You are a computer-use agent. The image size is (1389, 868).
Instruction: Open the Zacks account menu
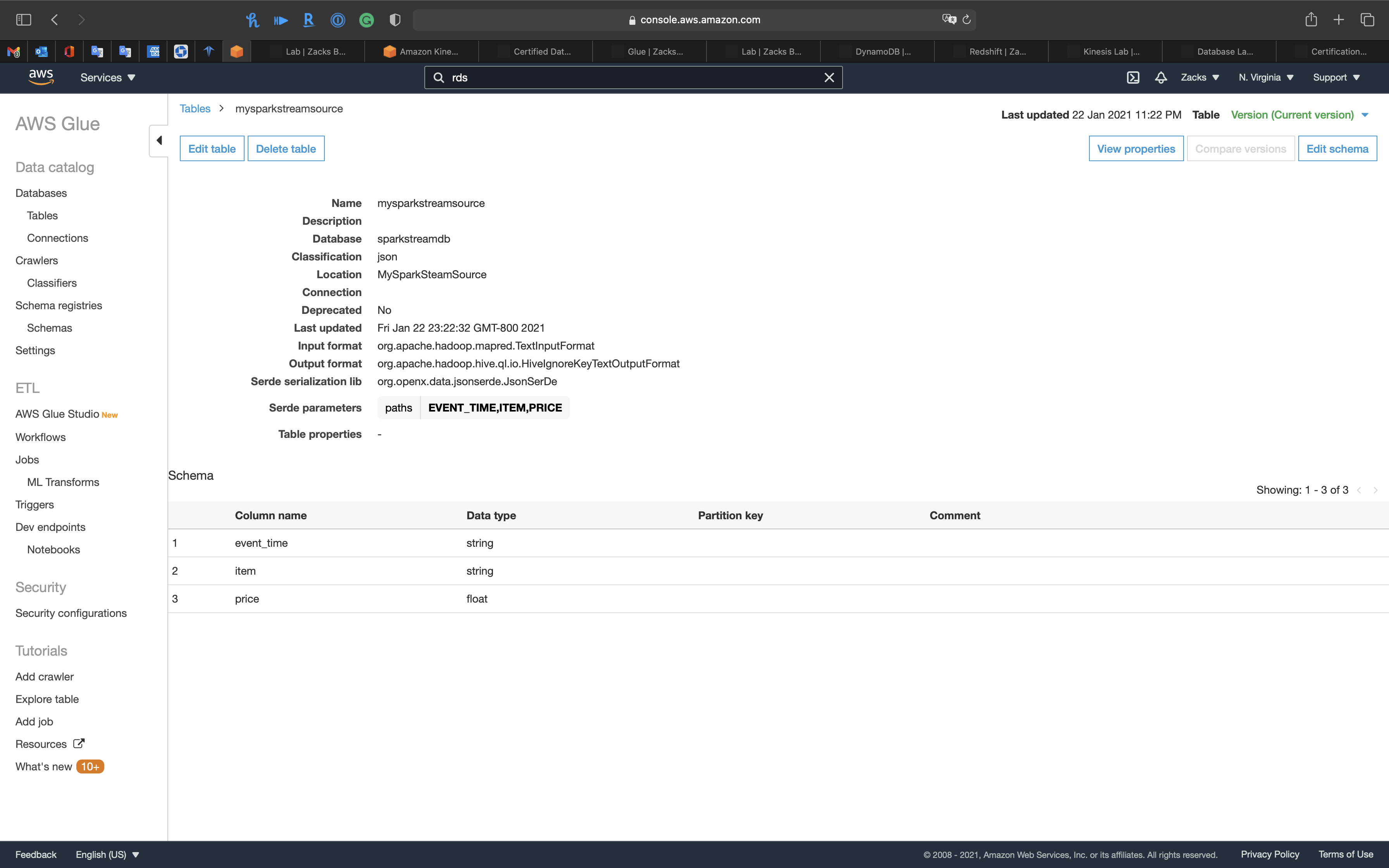click(x=1199, y=77)
